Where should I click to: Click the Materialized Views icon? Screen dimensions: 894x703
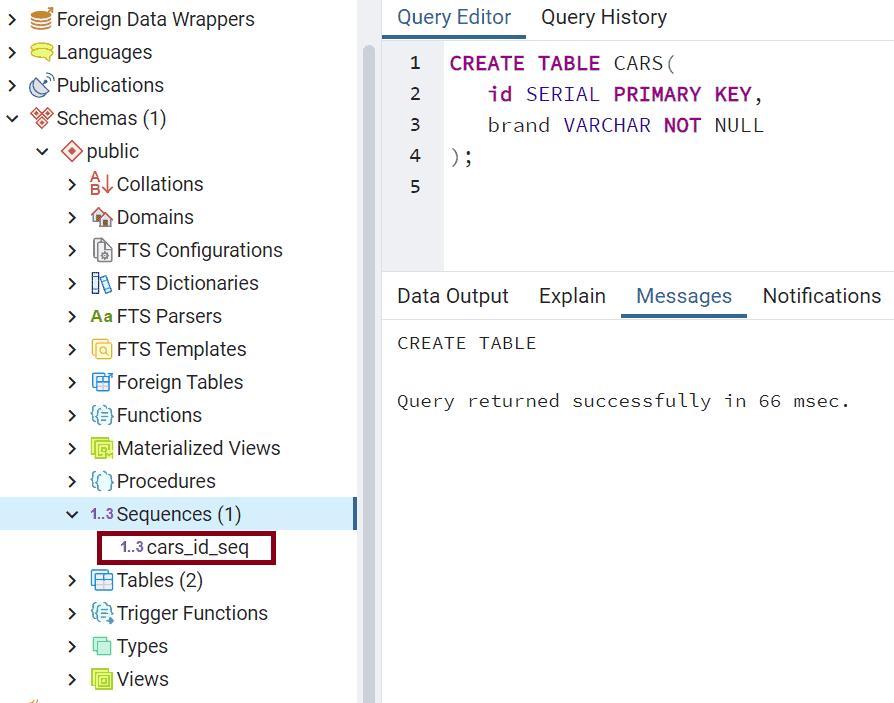click(101, 448)
